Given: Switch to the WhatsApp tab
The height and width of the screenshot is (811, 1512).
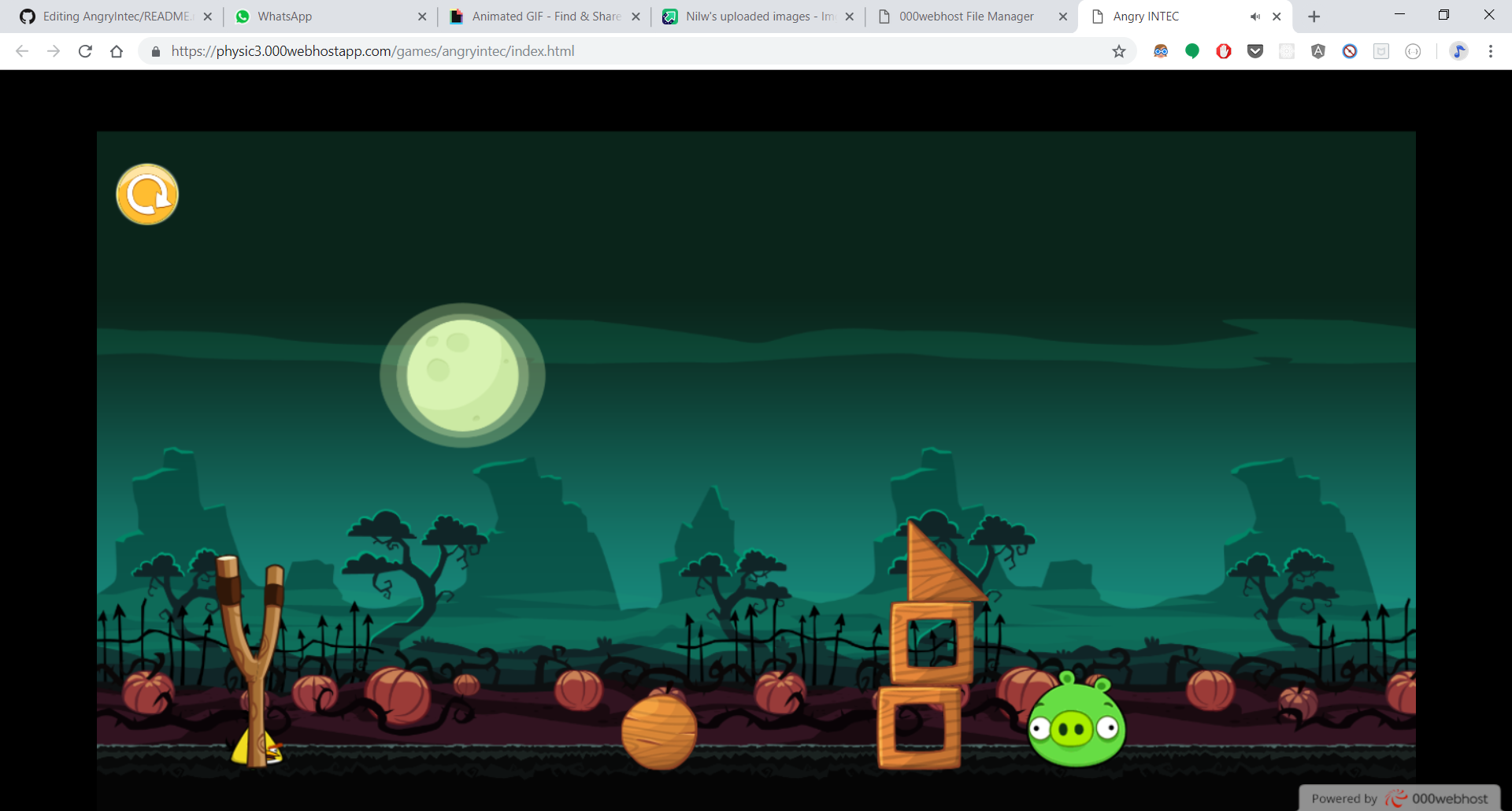Looking at the screenshot, I should 329,17.
